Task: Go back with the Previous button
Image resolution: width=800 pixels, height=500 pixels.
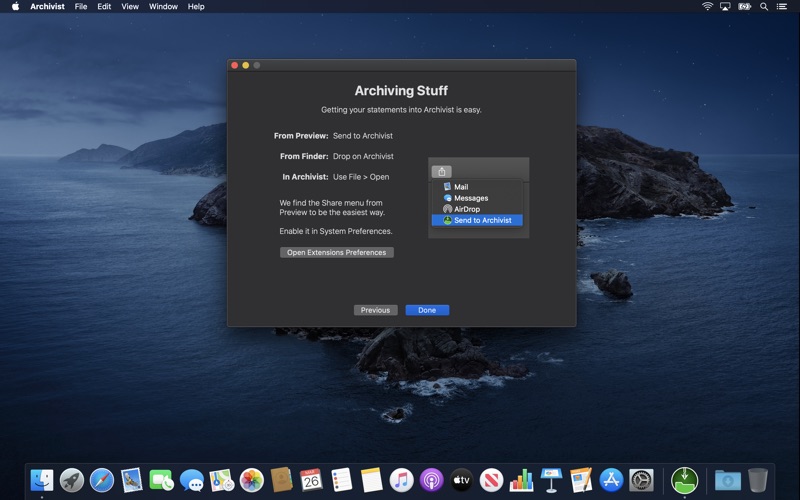Action: (x=376, y=310)
